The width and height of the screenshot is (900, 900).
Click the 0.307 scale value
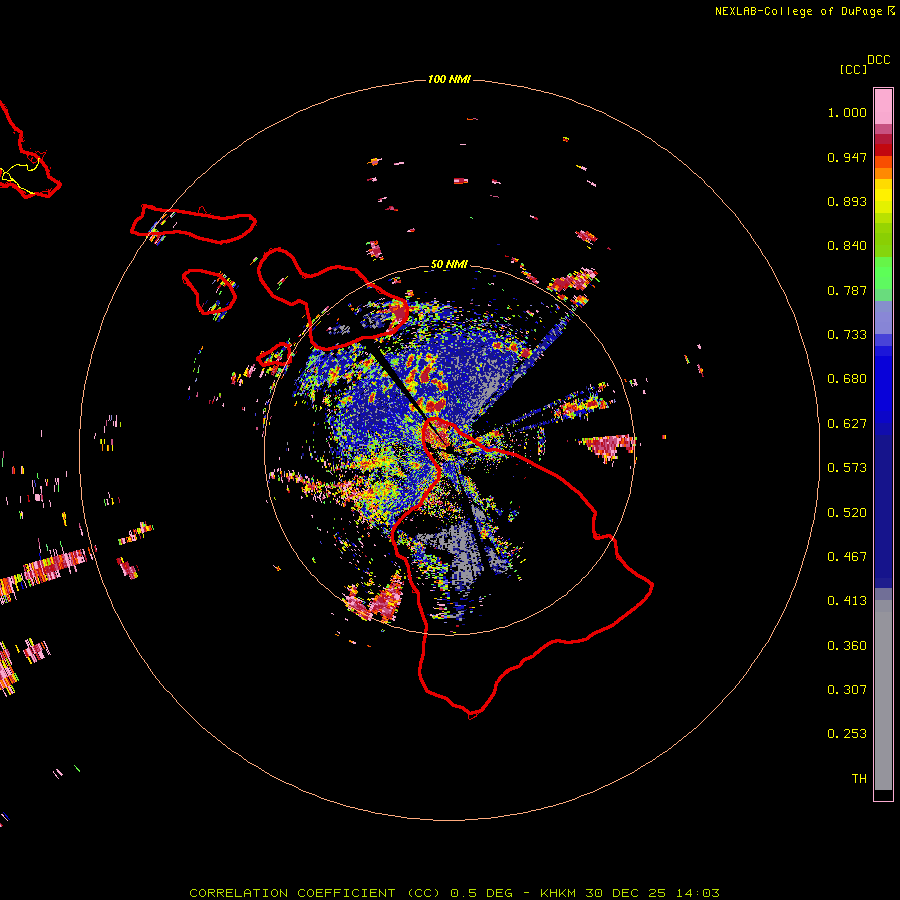click(847, 690)
